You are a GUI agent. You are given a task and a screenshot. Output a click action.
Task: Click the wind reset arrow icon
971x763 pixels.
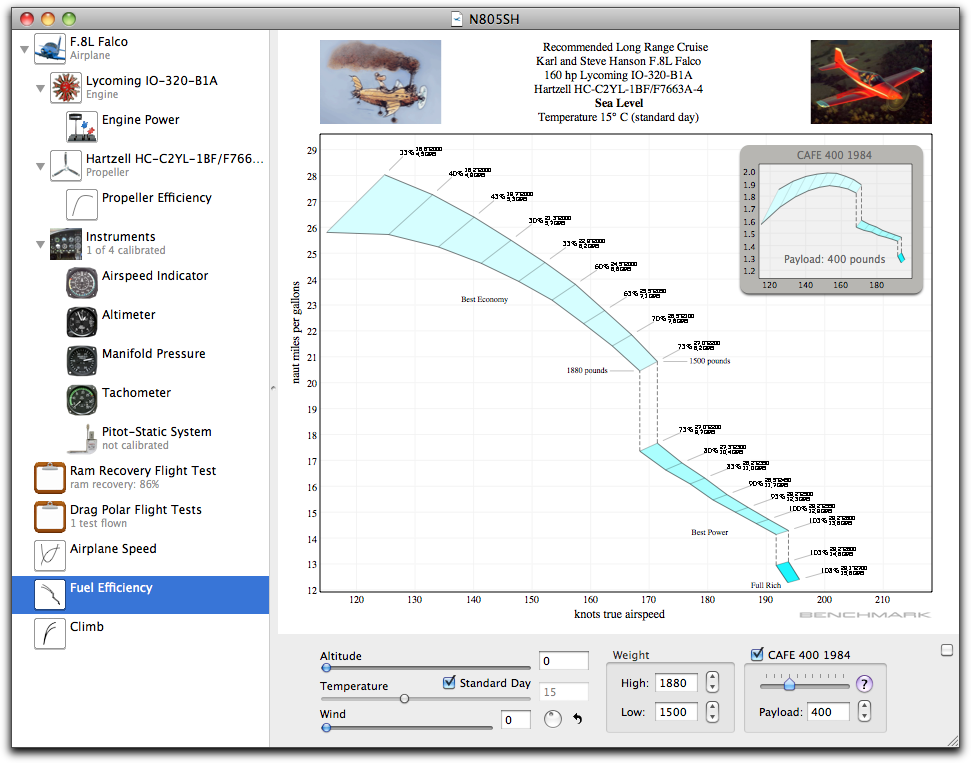[578, 718]
